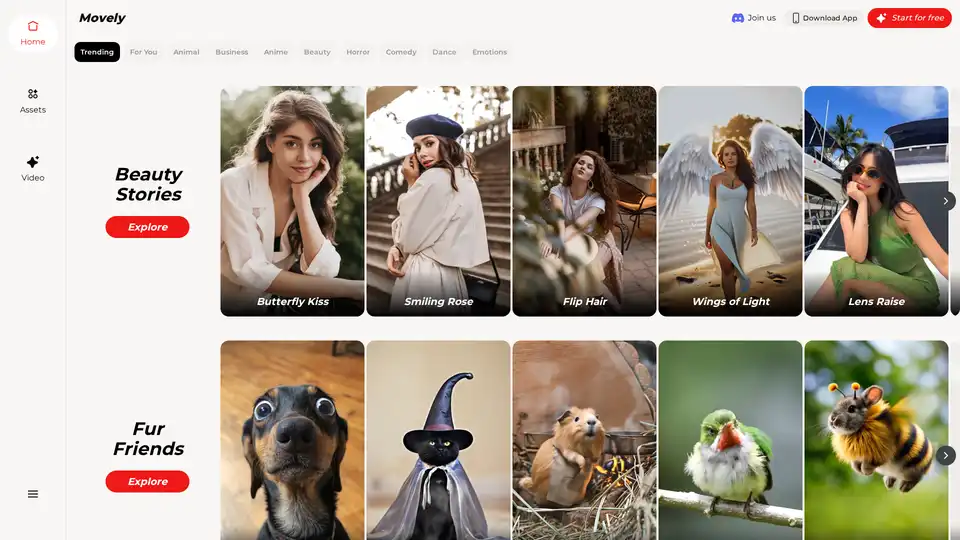Explore the Beauty Stories collection

148,227
